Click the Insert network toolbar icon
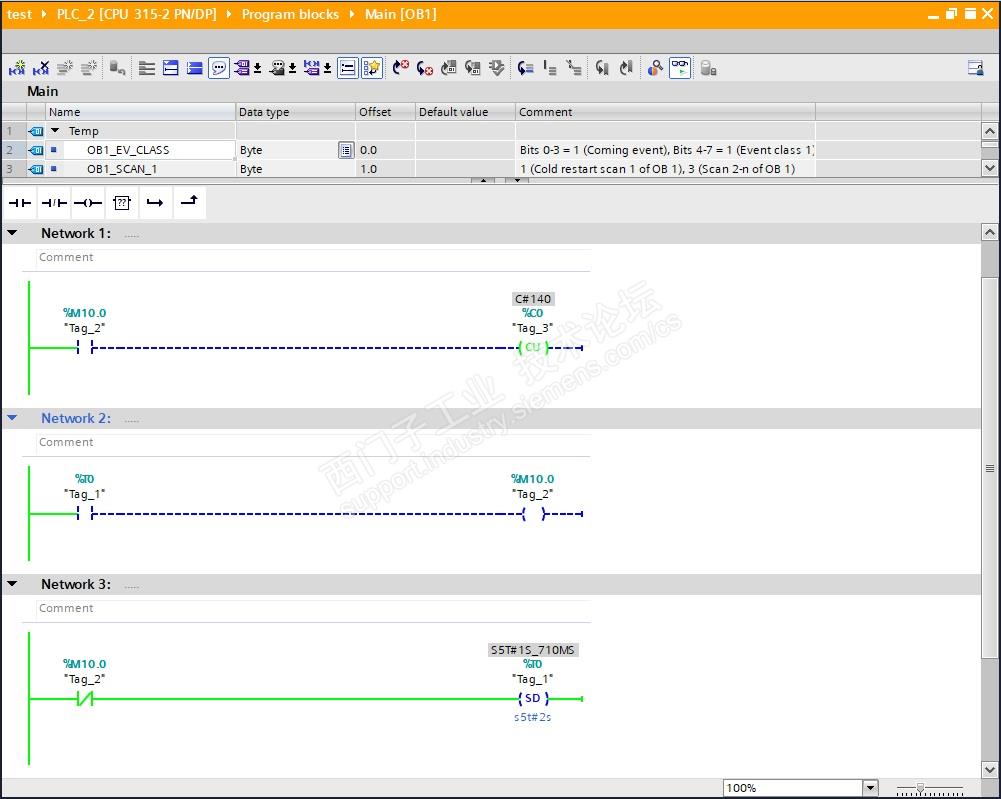 (17, 68)
